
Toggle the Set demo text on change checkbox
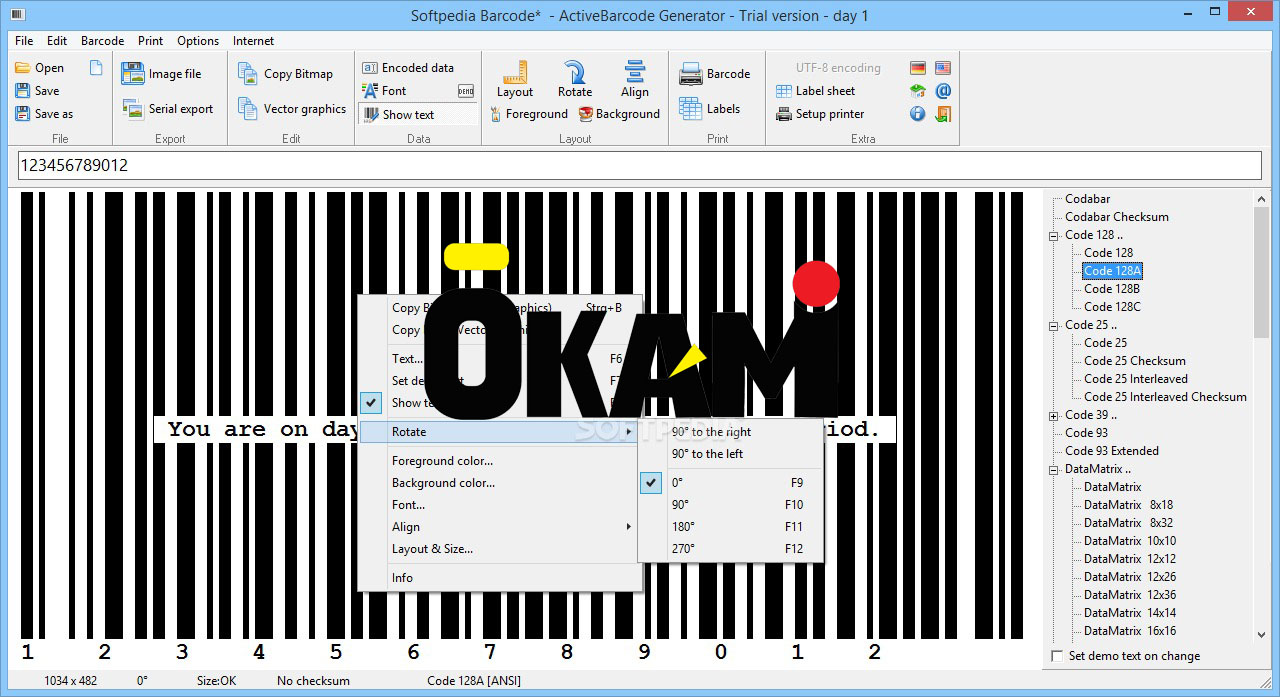tap(1057, 655)
